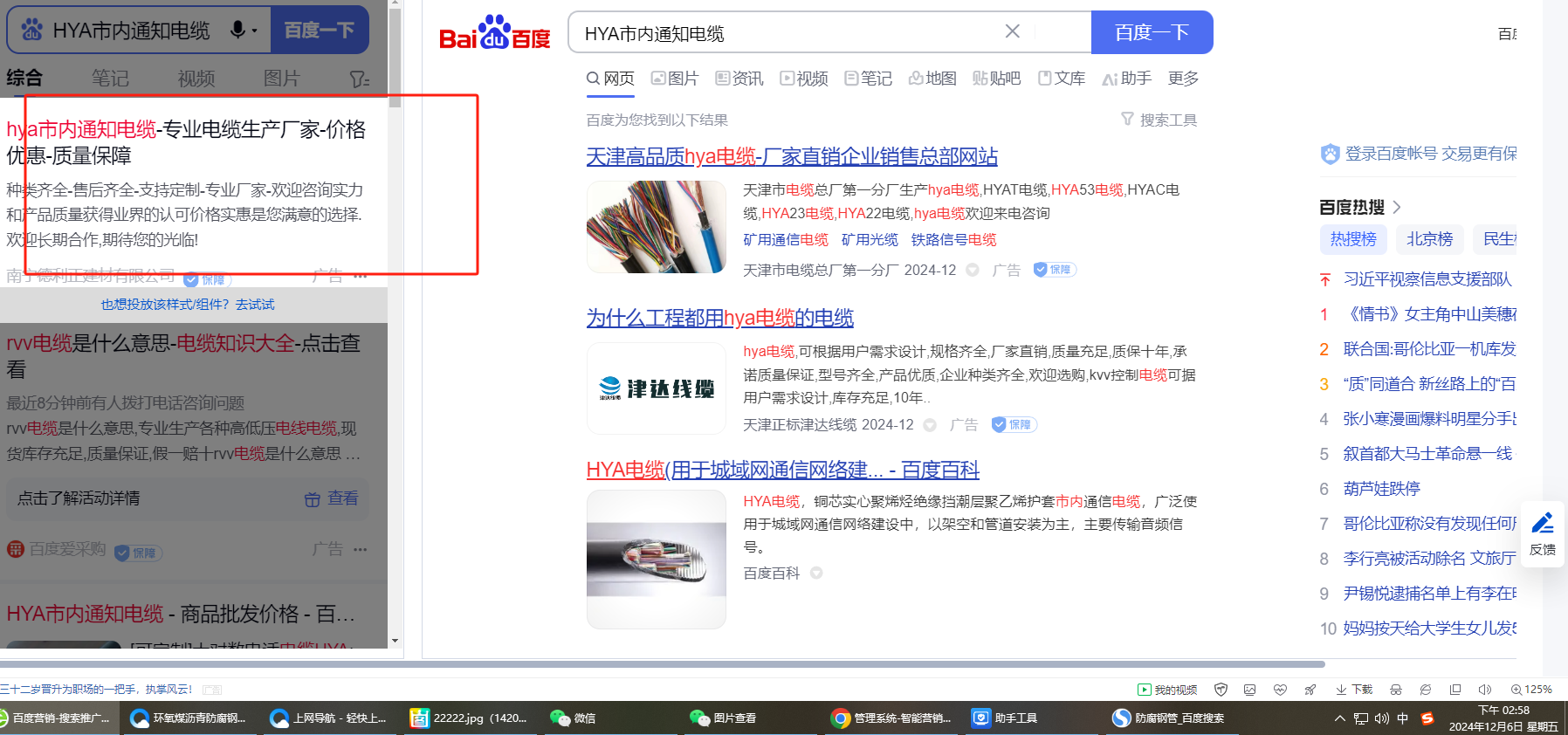
Task: Select the 北京榜 hot search tab
Action: pos(1429,239)
